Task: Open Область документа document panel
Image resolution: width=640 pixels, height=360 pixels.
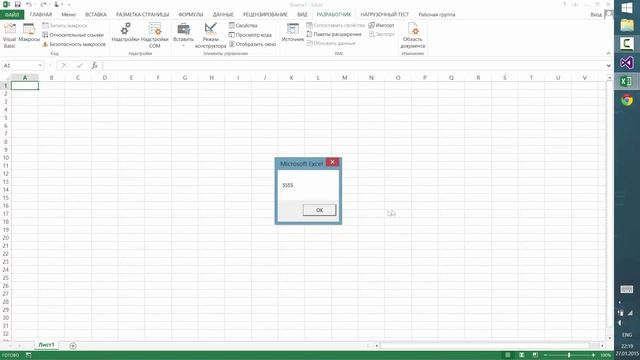Action: tap(413, 36)
